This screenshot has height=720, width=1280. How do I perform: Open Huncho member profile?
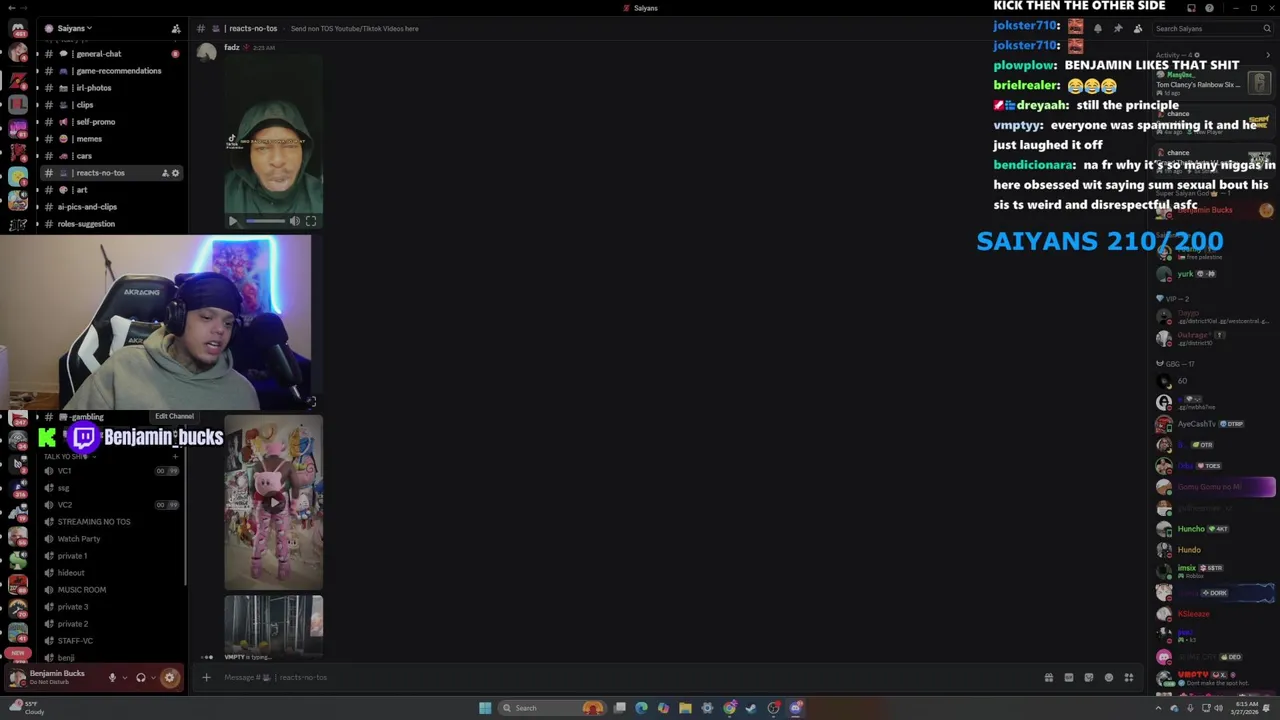1212,529
